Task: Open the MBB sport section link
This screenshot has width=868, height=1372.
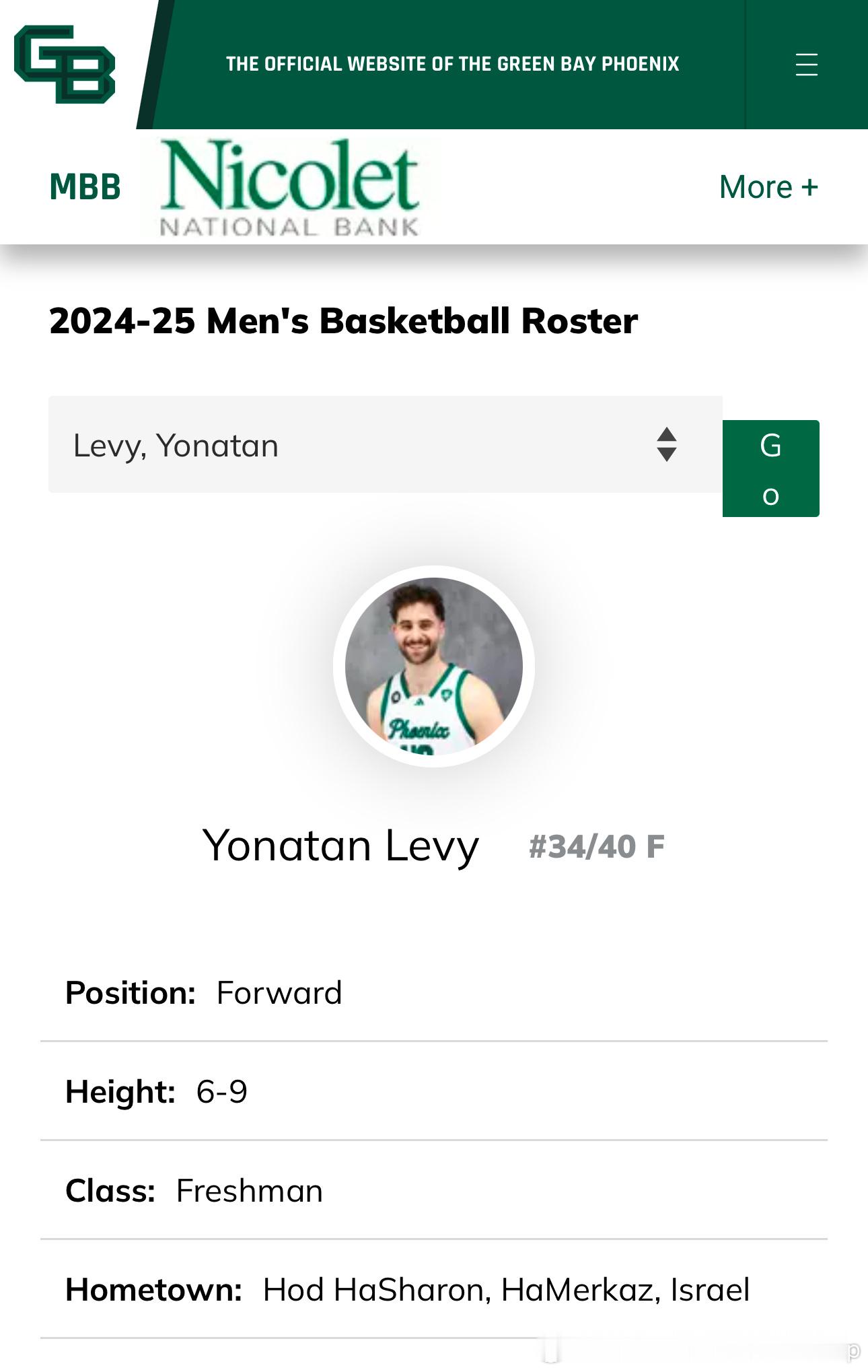Action: click(x=85, y=187)
